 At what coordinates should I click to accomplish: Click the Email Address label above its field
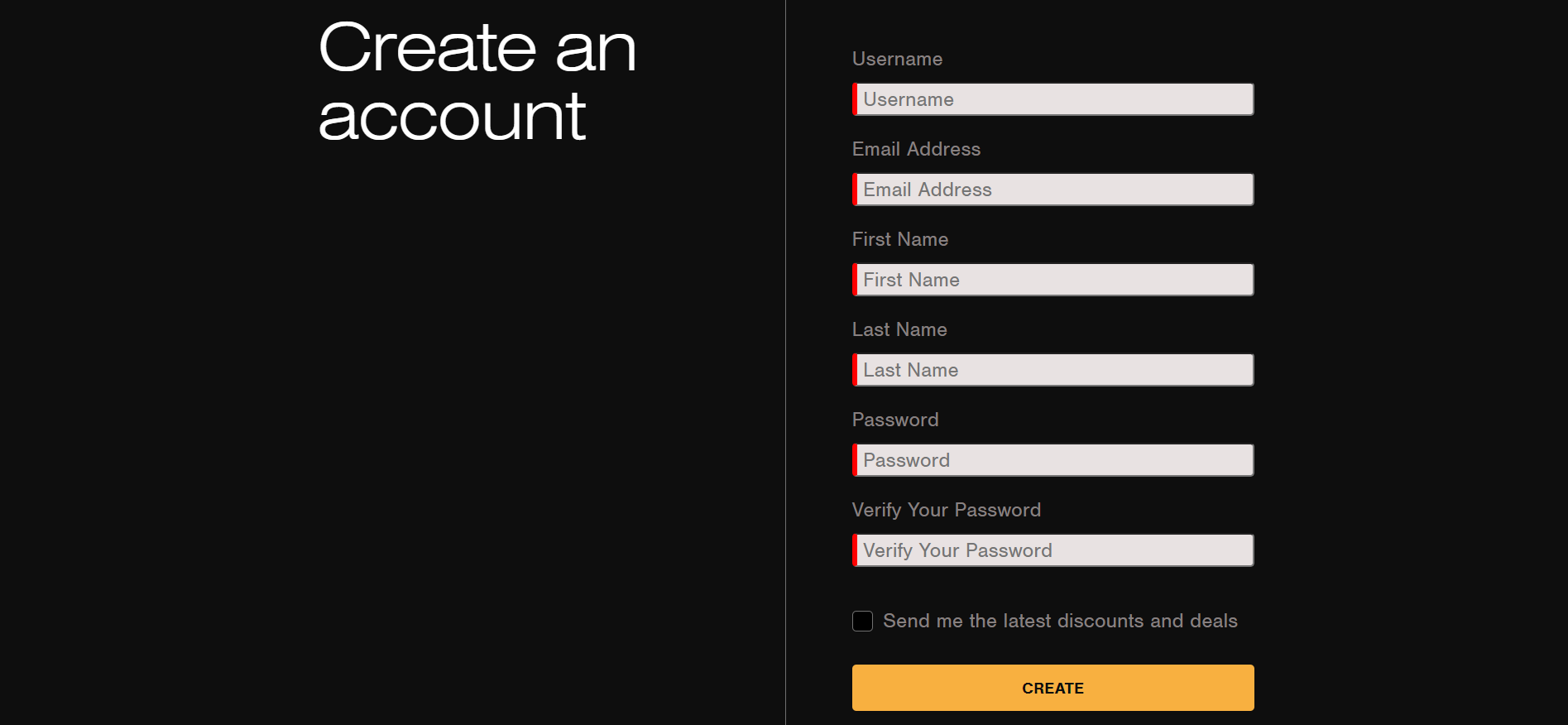click(916, 149)
